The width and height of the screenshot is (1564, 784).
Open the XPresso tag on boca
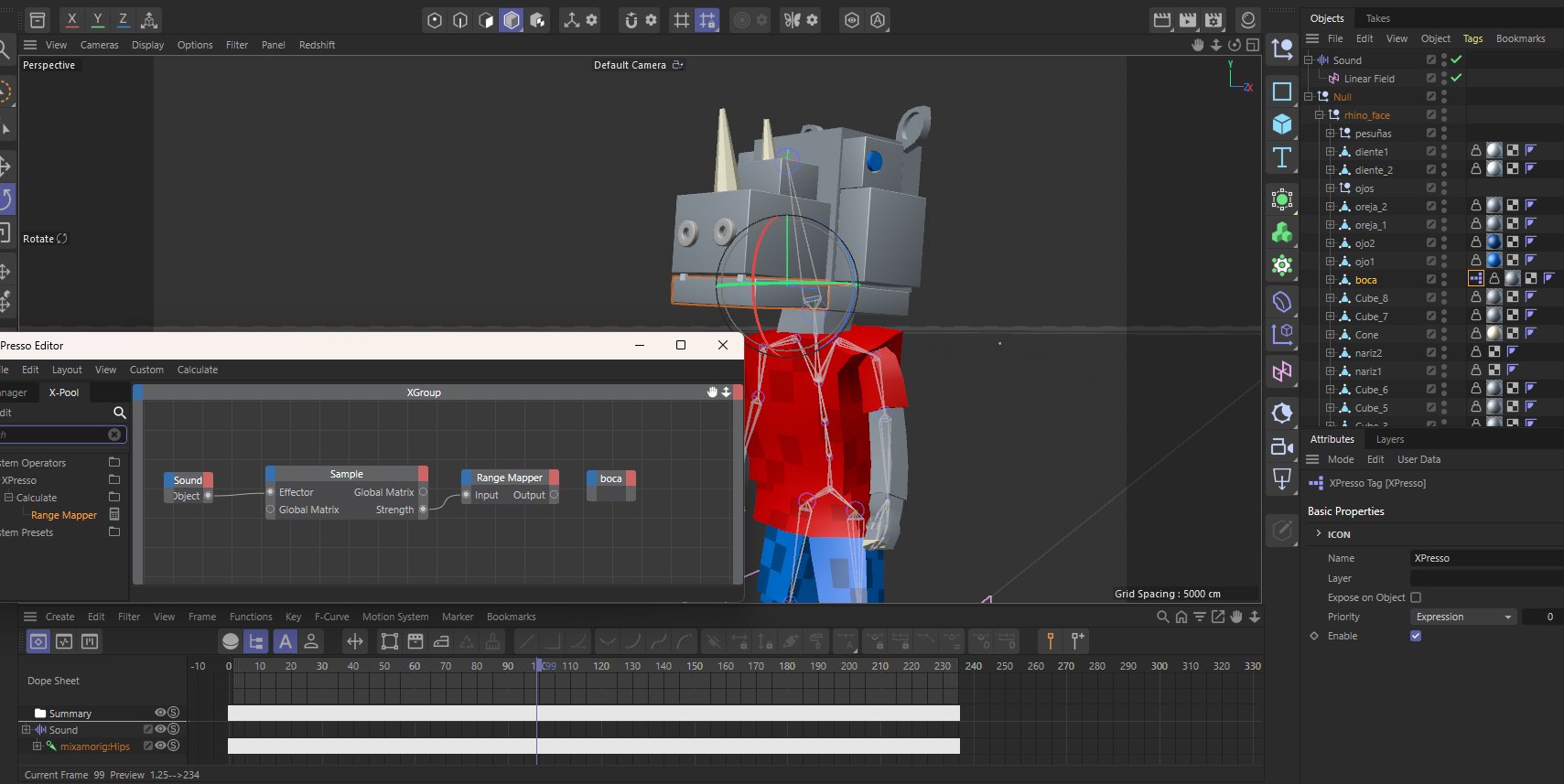click(x=1475, y=279)
